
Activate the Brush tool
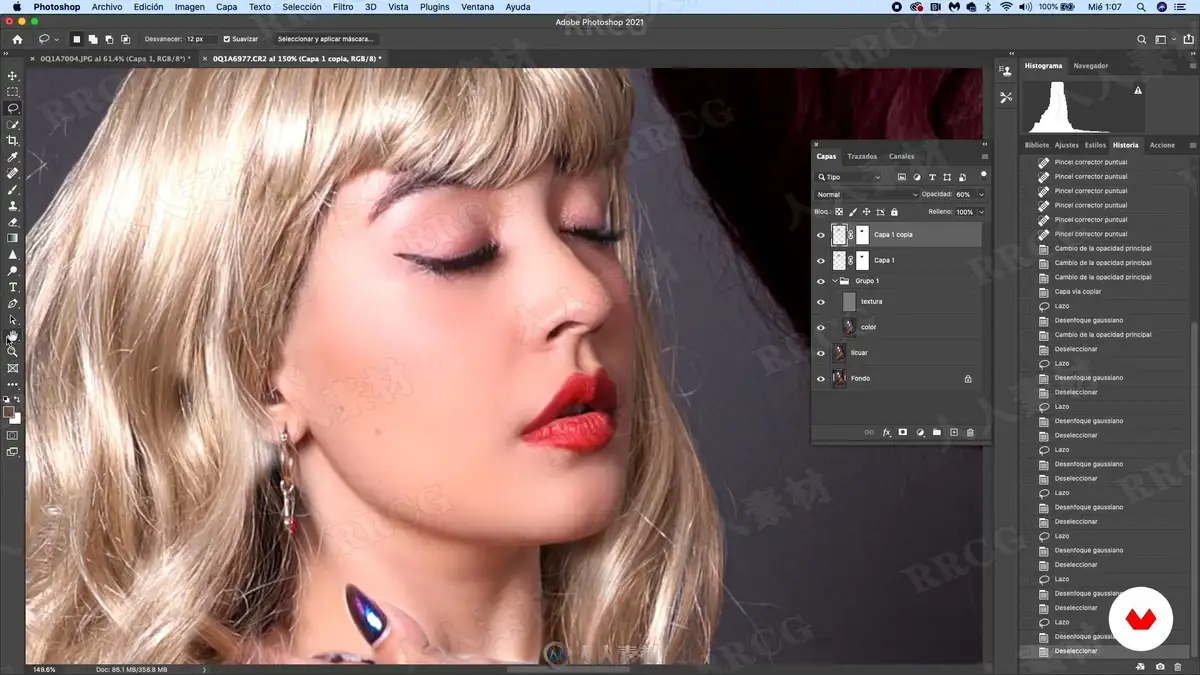coord(13,189)
